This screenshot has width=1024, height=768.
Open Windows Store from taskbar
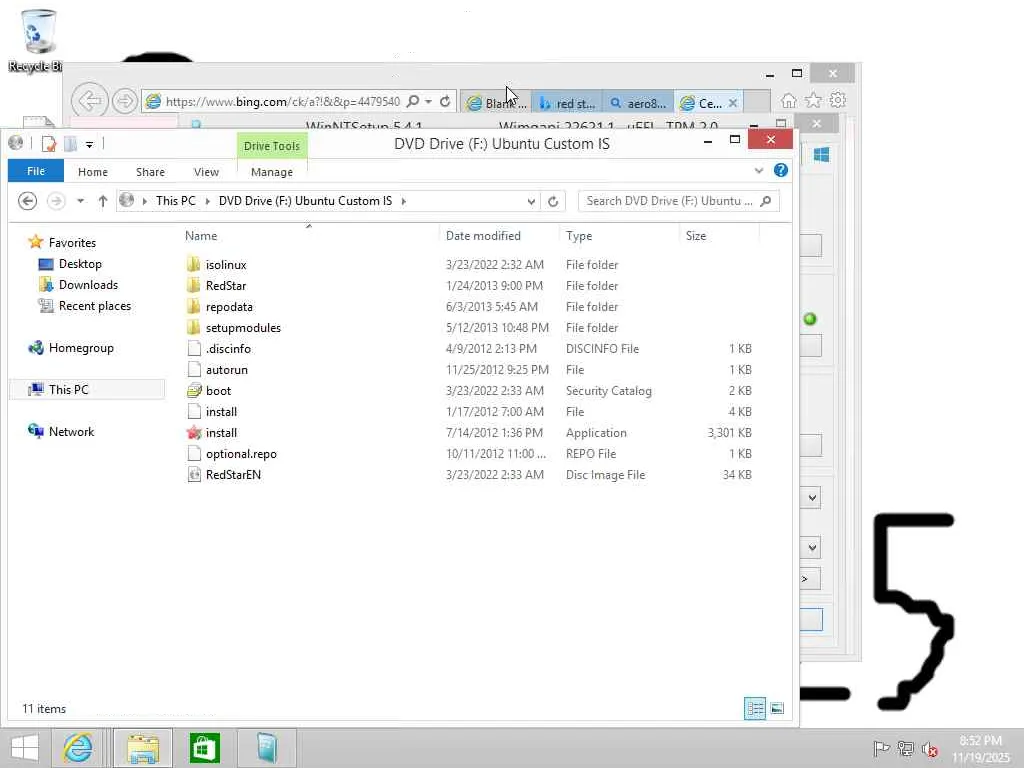(x=204, y=748)
